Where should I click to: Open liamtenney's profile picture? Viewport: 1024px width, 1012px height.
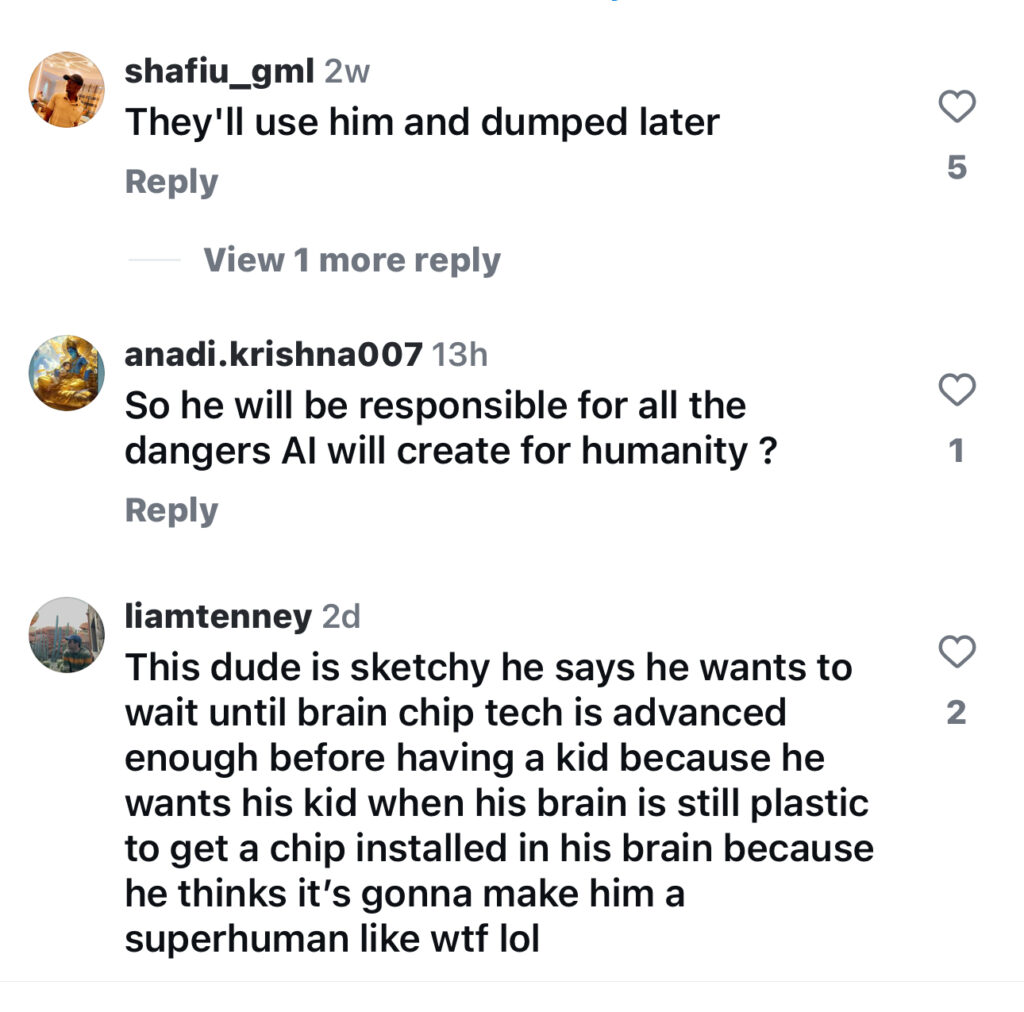click(67, 635)
